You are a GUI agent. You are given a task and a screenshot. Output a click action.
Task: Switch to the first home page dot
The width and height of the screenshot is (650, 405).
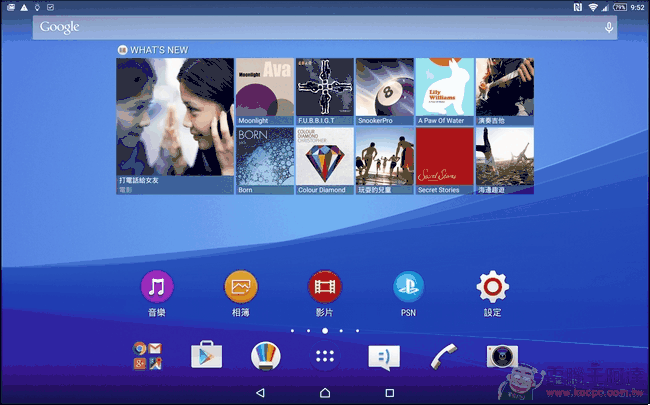293,331
